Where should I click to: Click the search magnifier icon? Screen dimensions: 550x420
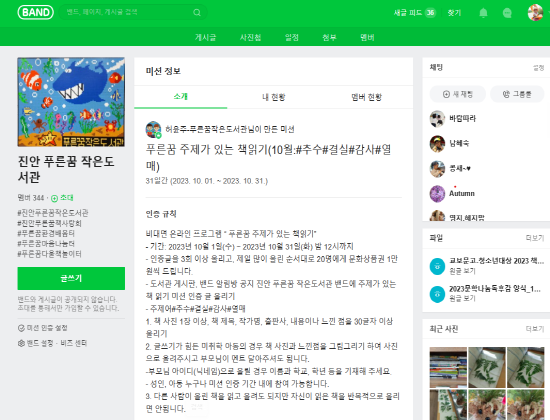pyautogui.click(x=197, y=13)
